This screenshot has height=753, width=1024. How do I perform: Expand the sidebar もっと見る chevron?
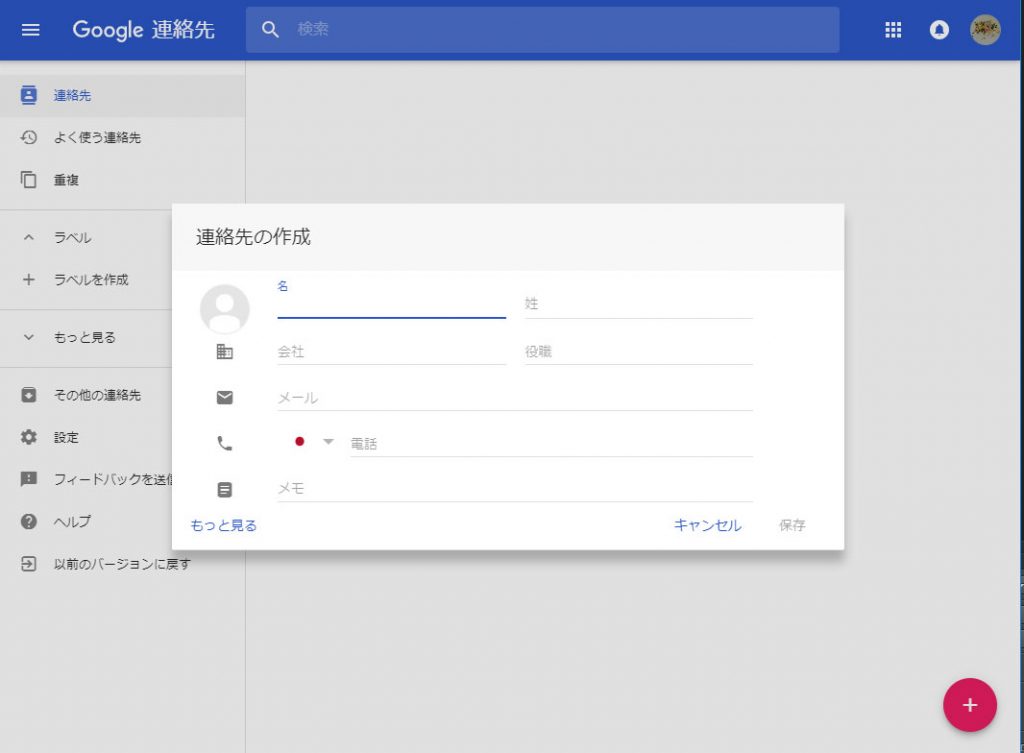coord(29,337)
